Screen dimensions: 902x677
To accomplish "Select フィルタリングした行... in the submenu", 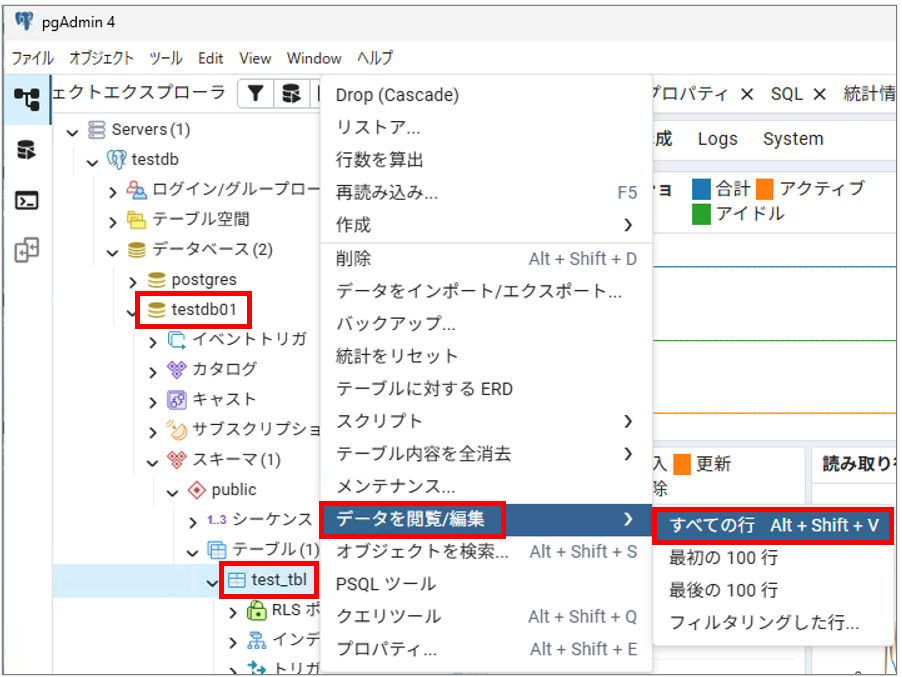I will point(773,622).
